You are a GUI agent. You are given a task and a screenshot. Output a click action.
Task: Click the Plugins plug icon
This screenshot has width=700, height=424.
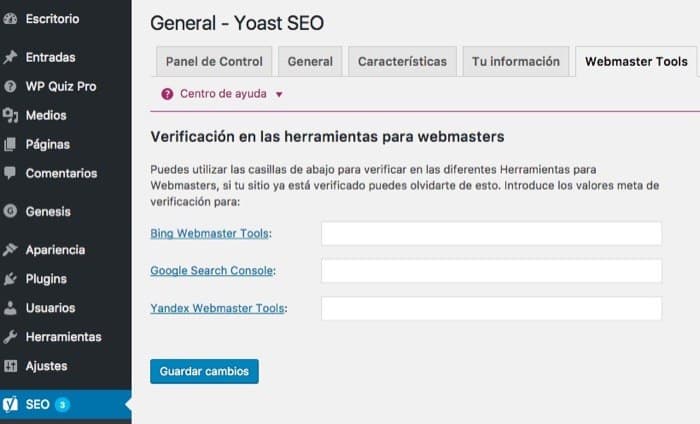point(10,279)
